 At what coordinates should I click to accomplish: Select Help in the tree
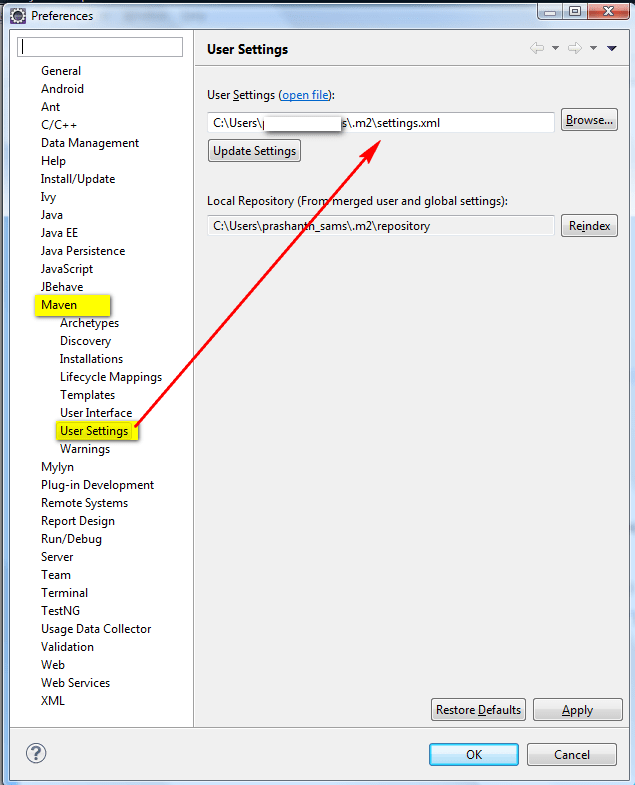click(x=54, y=161)
